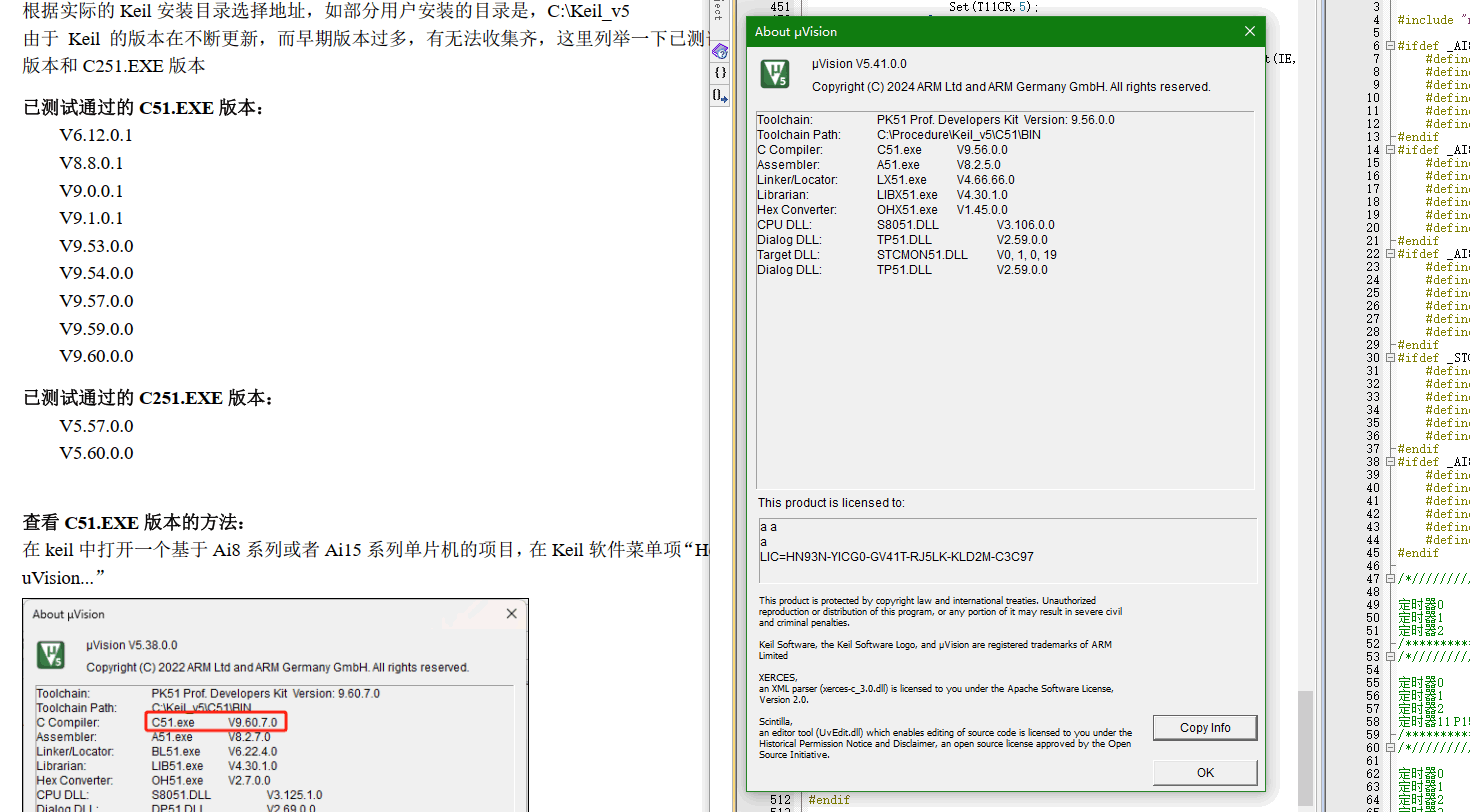Open the Books tab icon in sidebar
Screen dimensions: 1470x812
pyautogui.click(x=720, y=50)
